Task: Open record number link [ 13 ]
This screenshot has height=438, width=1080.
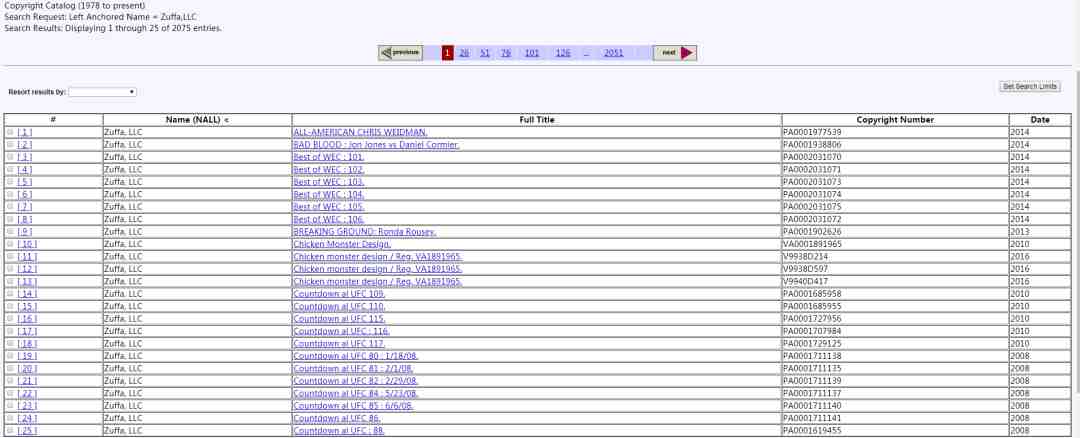Action: pyautogui.click(x=27, y=281)
